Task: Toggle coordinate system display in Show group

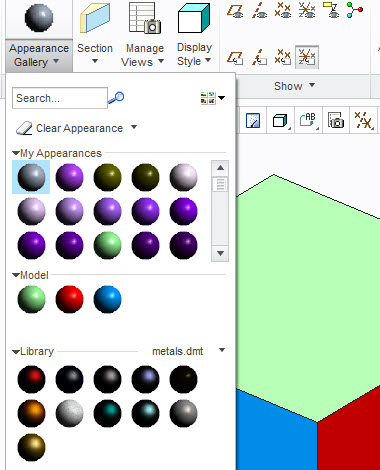Action: pos(307,10)
